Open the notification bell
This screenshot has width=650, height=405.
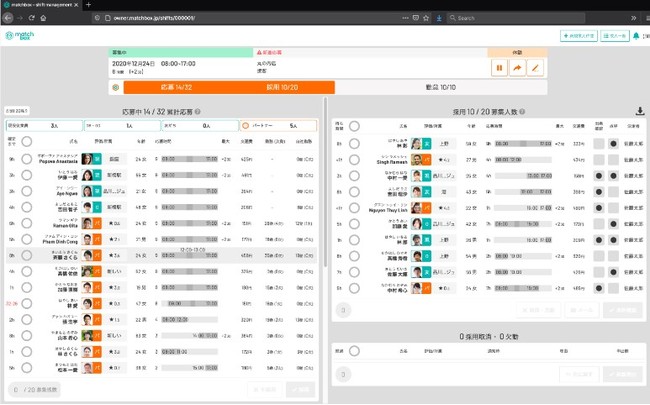click(x=636, y=36)
